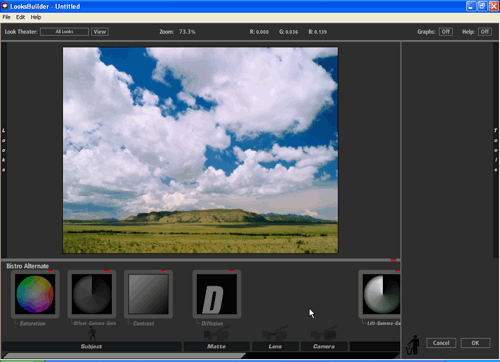This screenshot has height=362, width=500.
Task: Restore the LooksBuilder window size
Action: coord(482,6)
